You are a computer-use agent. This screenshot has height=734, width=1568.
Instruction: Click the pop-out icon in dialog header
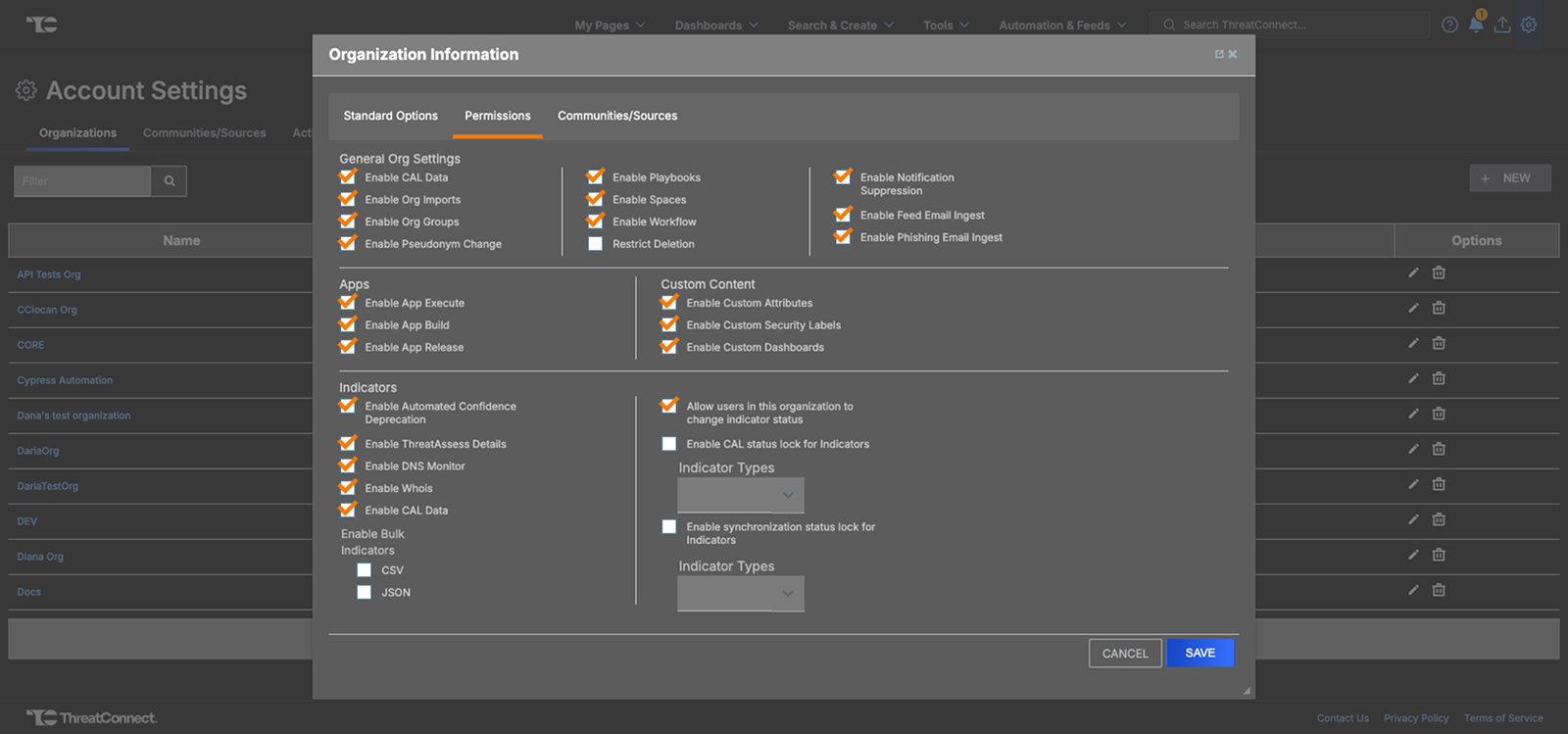click(1219, 55)
